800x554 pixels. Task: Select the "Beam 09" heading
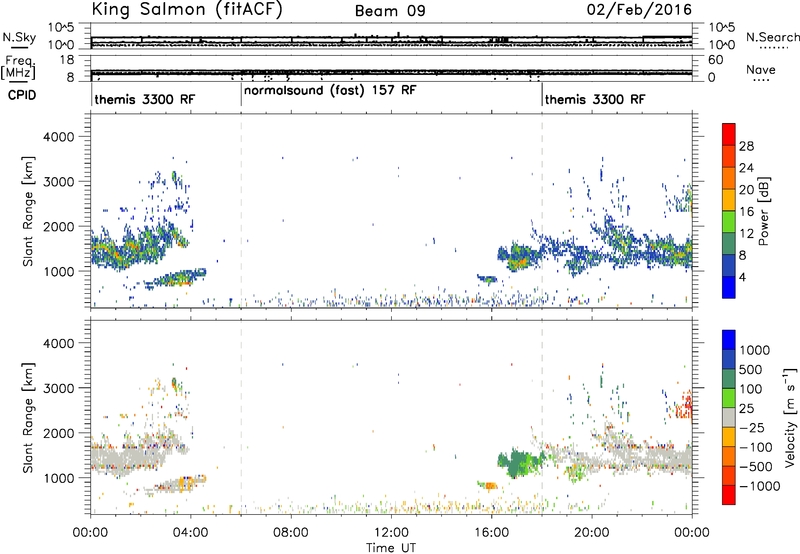[390, 11]
